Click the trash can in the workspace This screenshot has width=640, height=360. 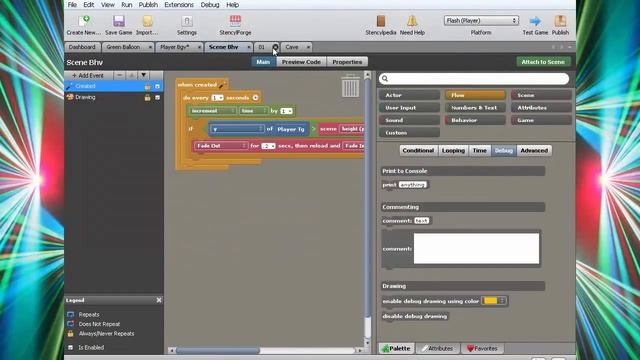[350, 86]
